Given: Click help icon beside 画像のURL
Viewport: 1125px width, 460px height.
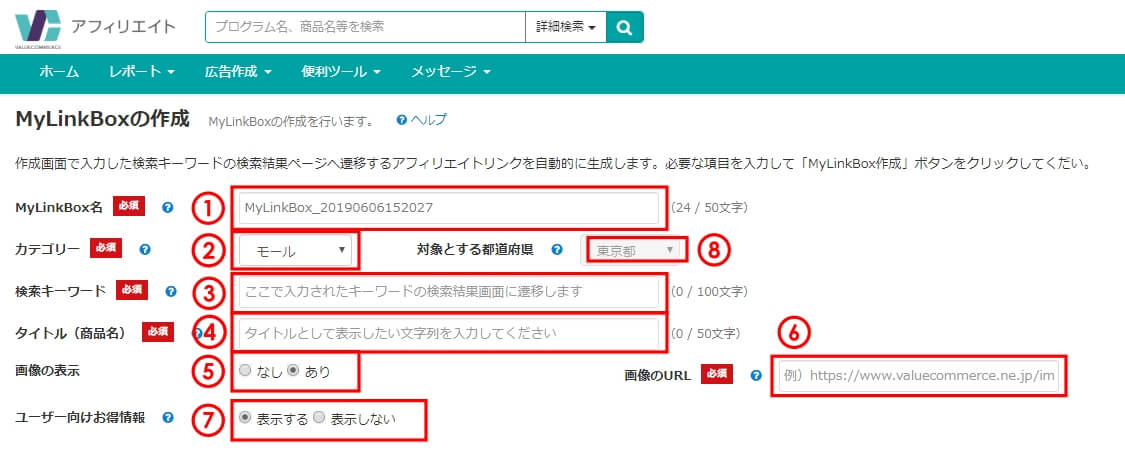Looking at the screenshot, I should pos(756,375).
